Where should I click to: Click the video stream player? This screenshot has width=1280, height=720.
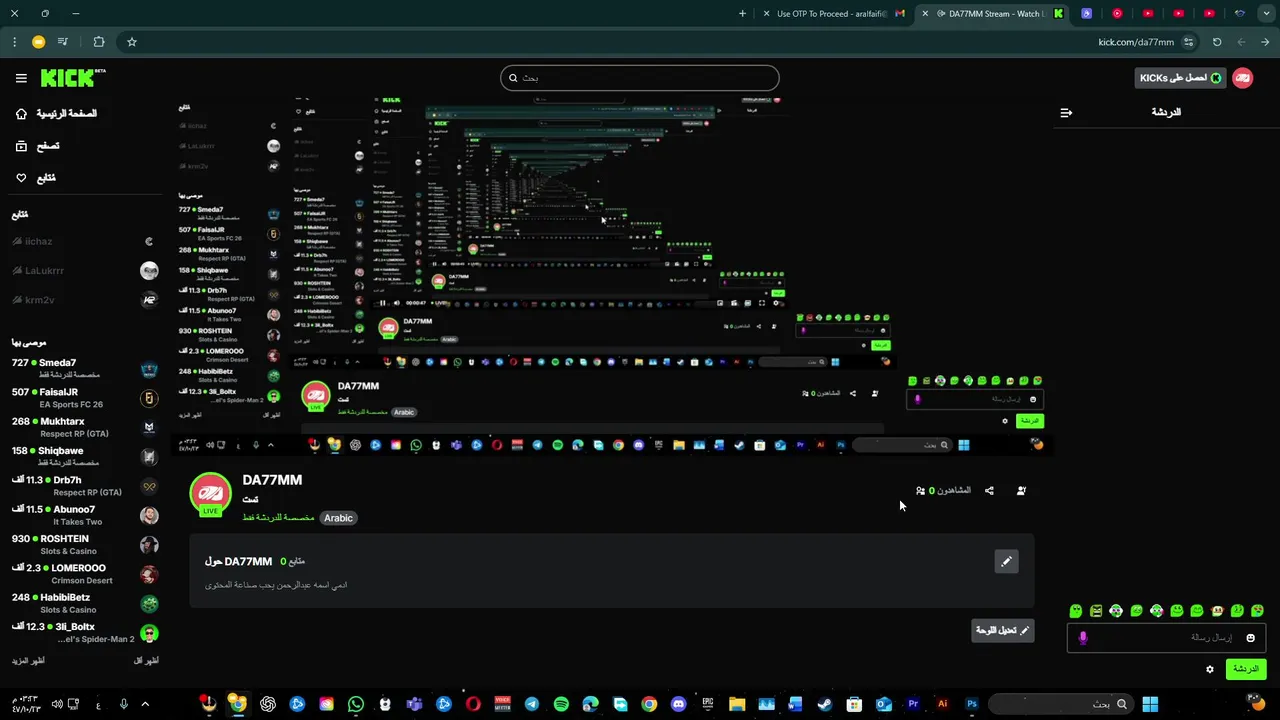point(610,275)
